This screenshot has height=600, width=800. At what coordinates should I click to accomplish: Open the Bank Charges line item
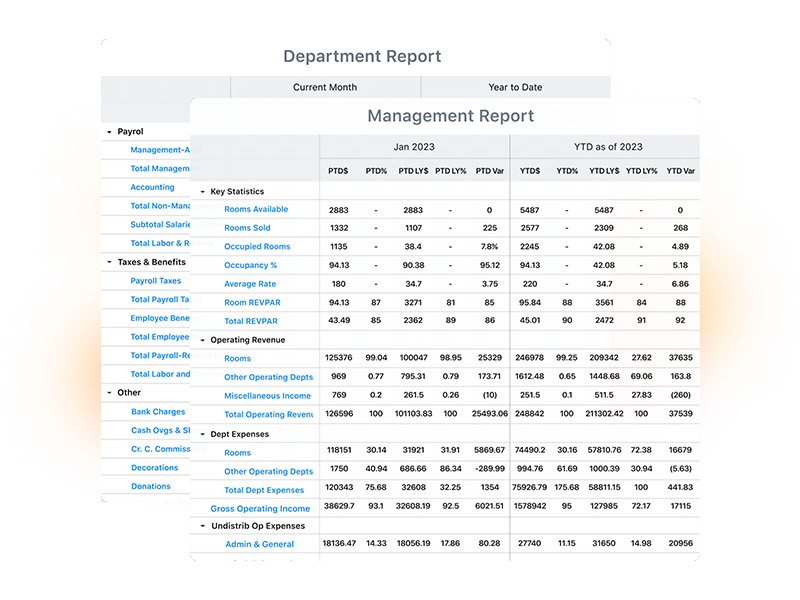point(157,411)
